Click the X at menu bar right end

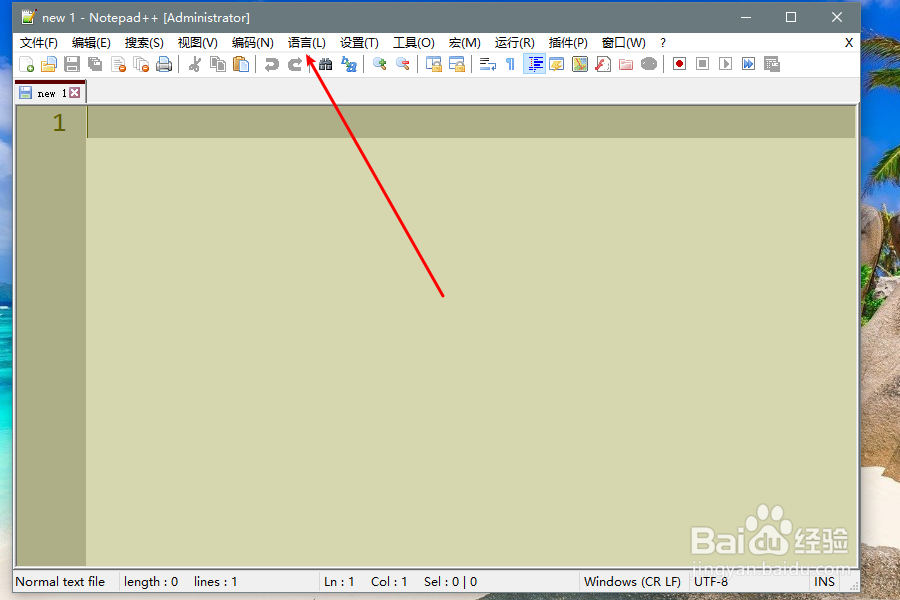849,43
